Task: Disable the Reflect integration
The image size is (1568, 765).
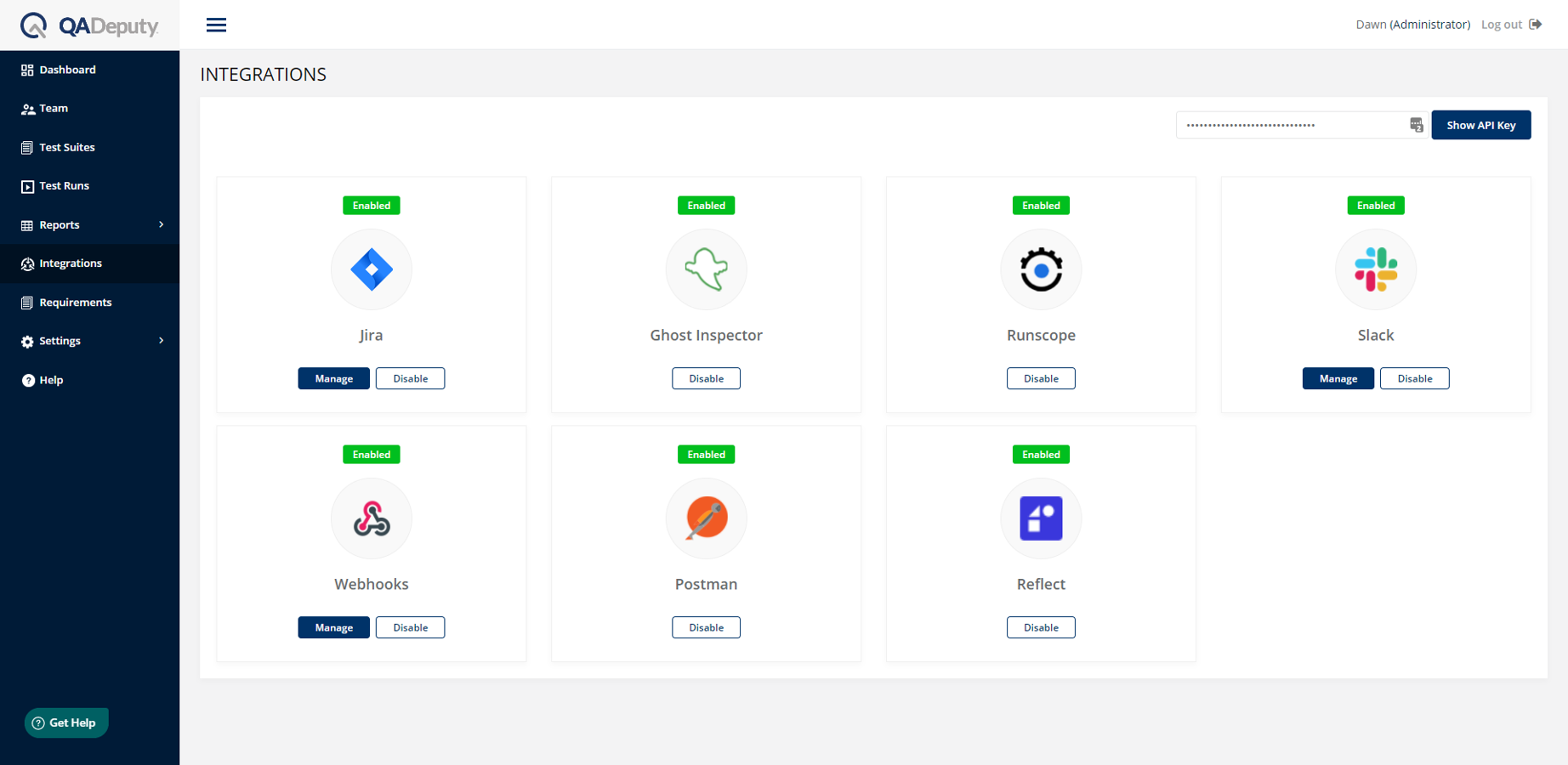Action: click(1041, 627)
